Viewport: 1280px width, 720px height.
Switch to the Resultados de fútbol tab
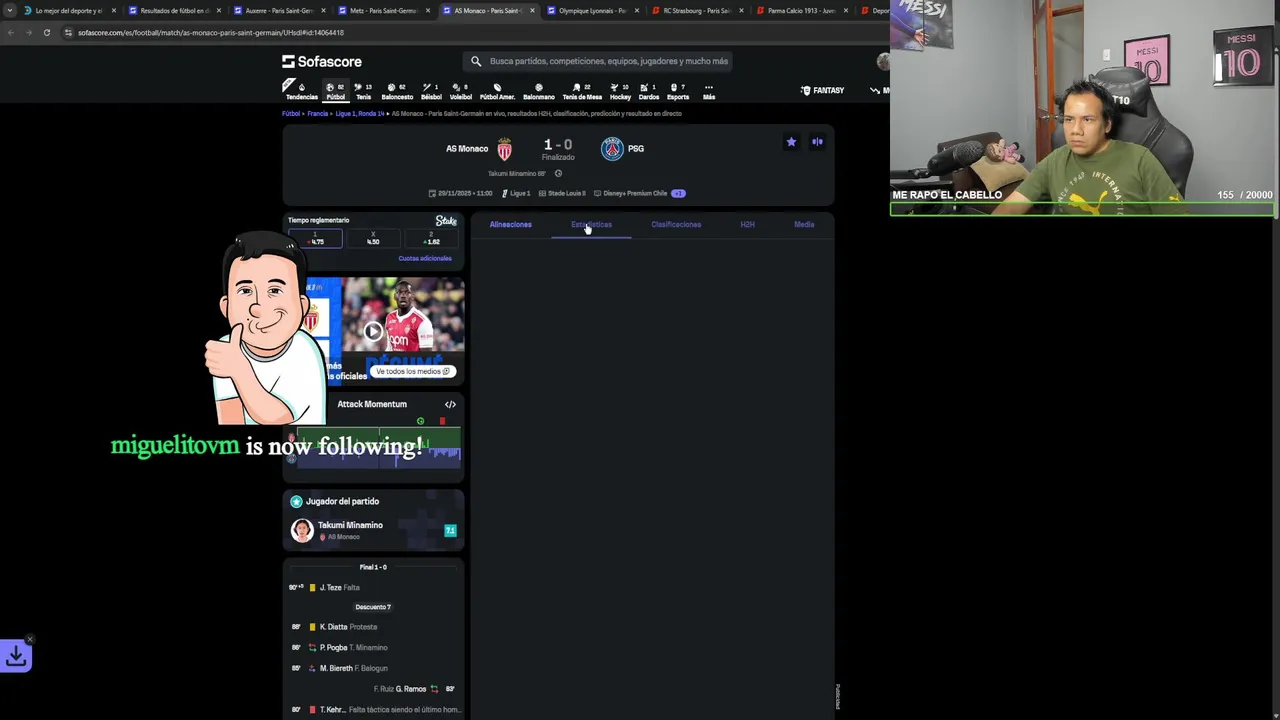173,11
